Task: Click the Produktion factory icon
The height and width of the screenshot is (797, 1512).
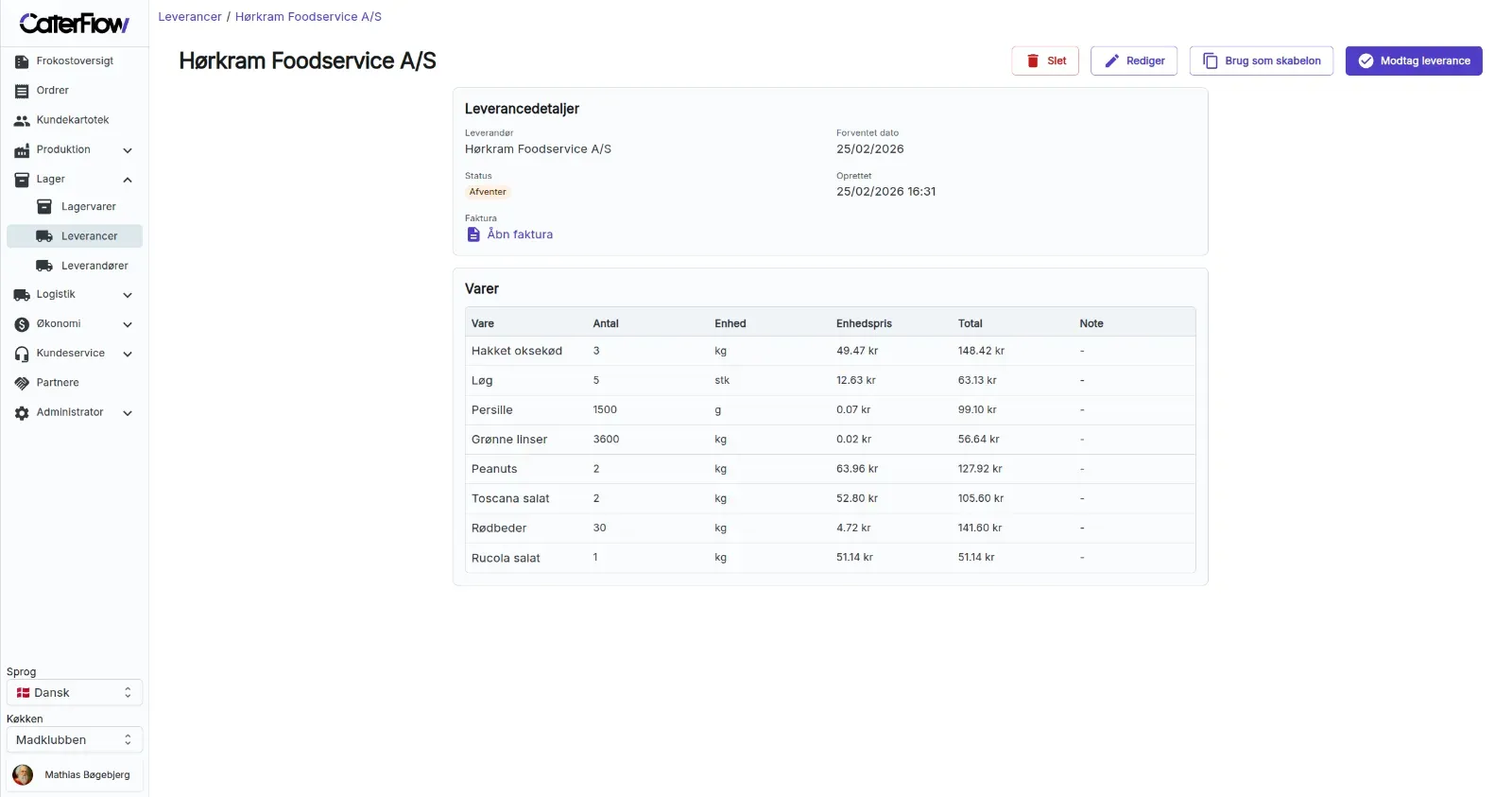Action: click(22, 150)
